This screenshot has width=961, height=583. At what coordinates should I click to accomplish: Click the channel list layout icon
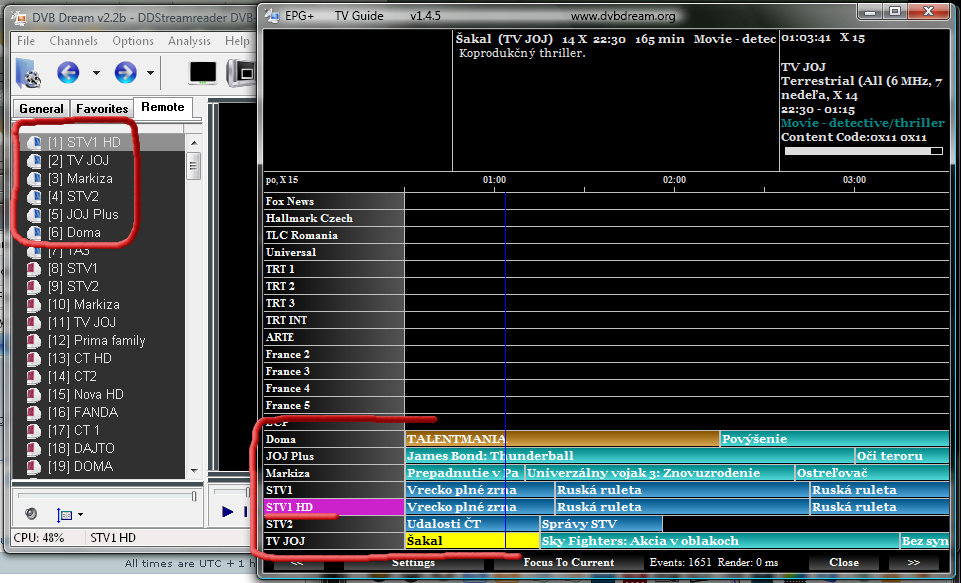[64, 514]
